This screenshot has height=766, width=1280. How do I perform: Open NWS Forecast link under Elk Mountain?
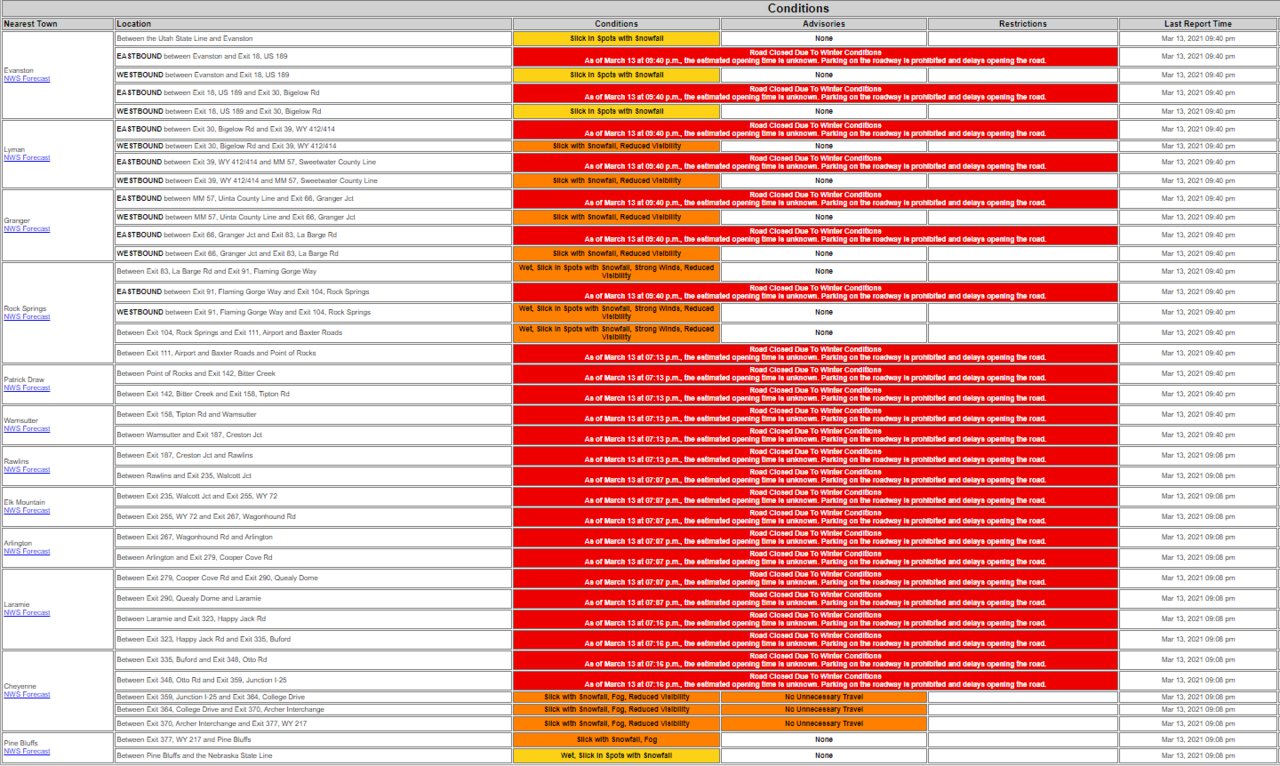[27, 511]
